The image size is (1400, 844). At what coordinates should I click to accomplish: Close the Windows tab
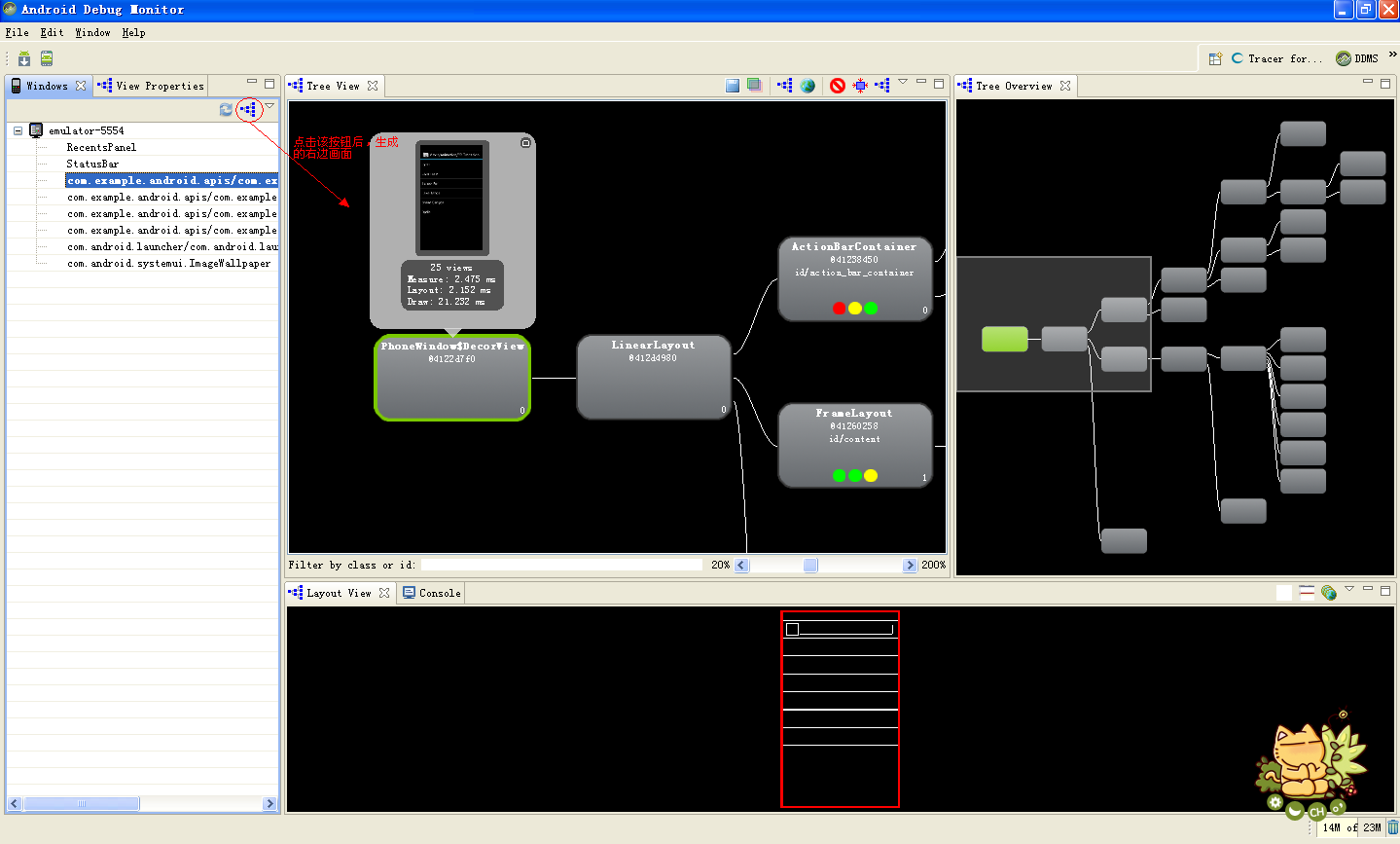point(81,86)
